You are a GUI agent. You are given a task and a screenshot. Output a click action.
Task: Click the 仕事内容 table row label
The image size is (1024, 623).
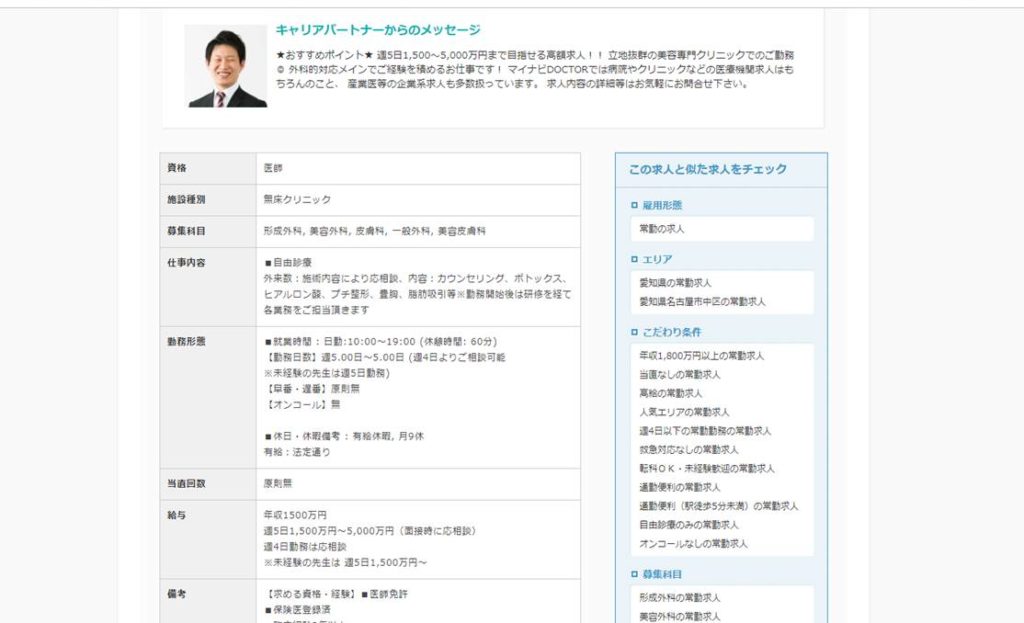[x=186, y=263]
